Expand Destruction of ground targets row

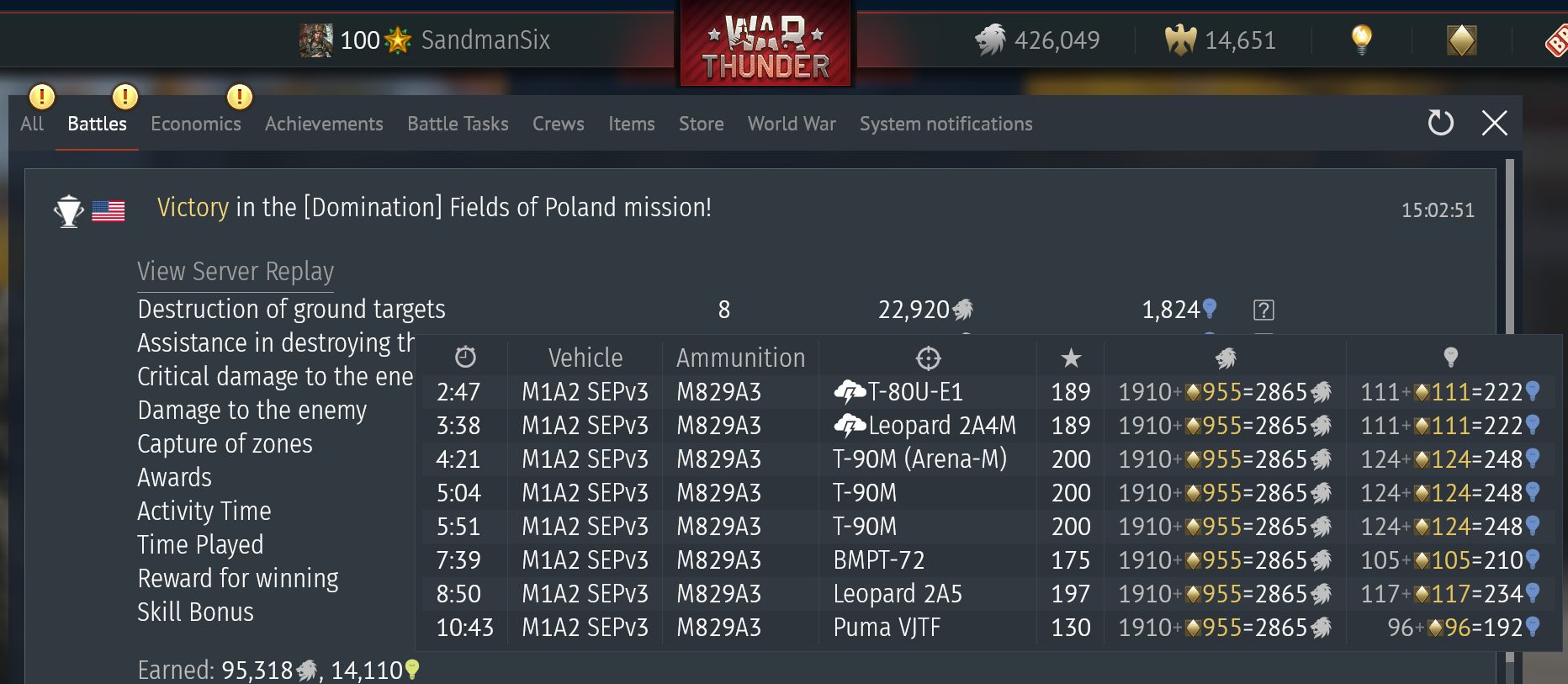(x=707, y=310)
